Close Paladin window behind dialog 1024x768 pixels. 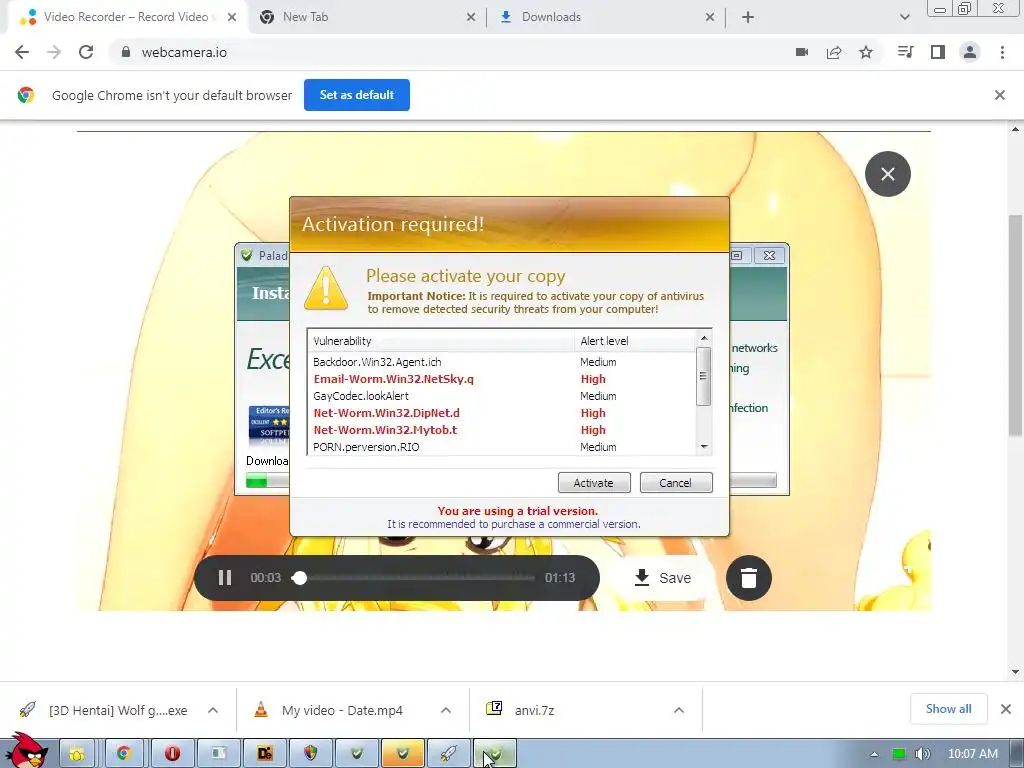pos(769,255)
